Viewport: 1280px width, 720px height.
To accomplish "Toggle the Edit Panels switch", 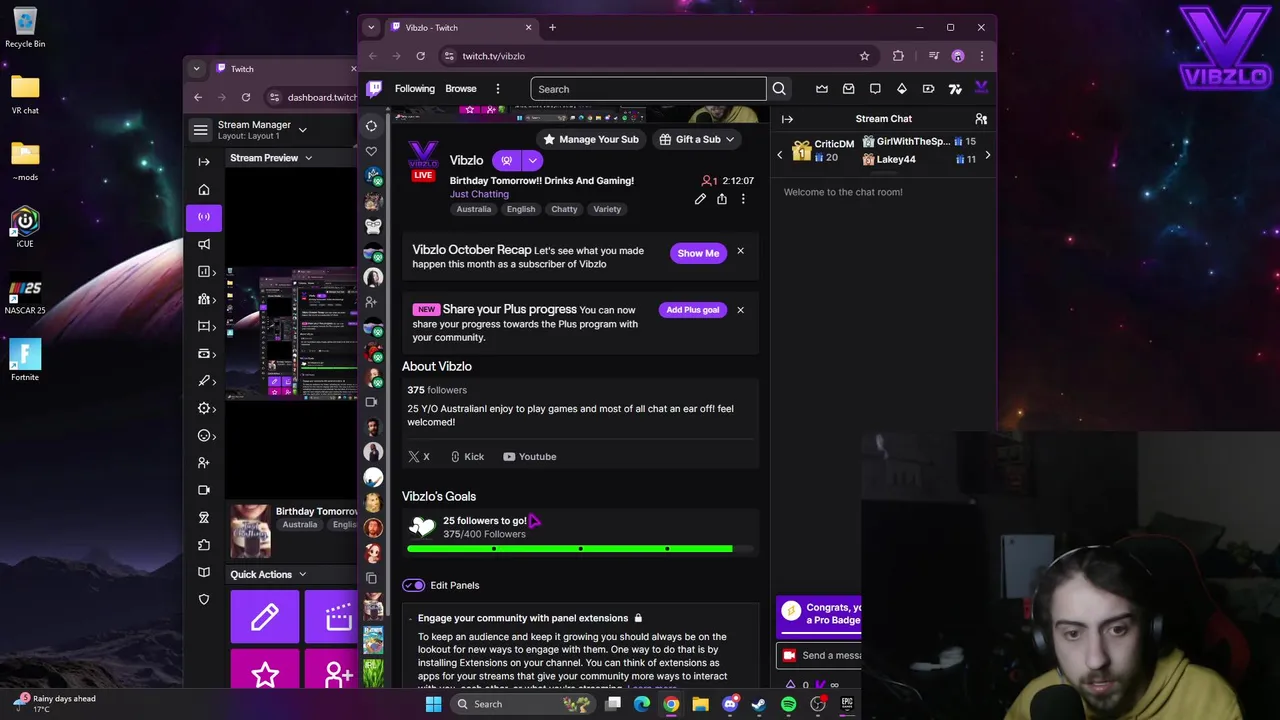I will [413, 585].
